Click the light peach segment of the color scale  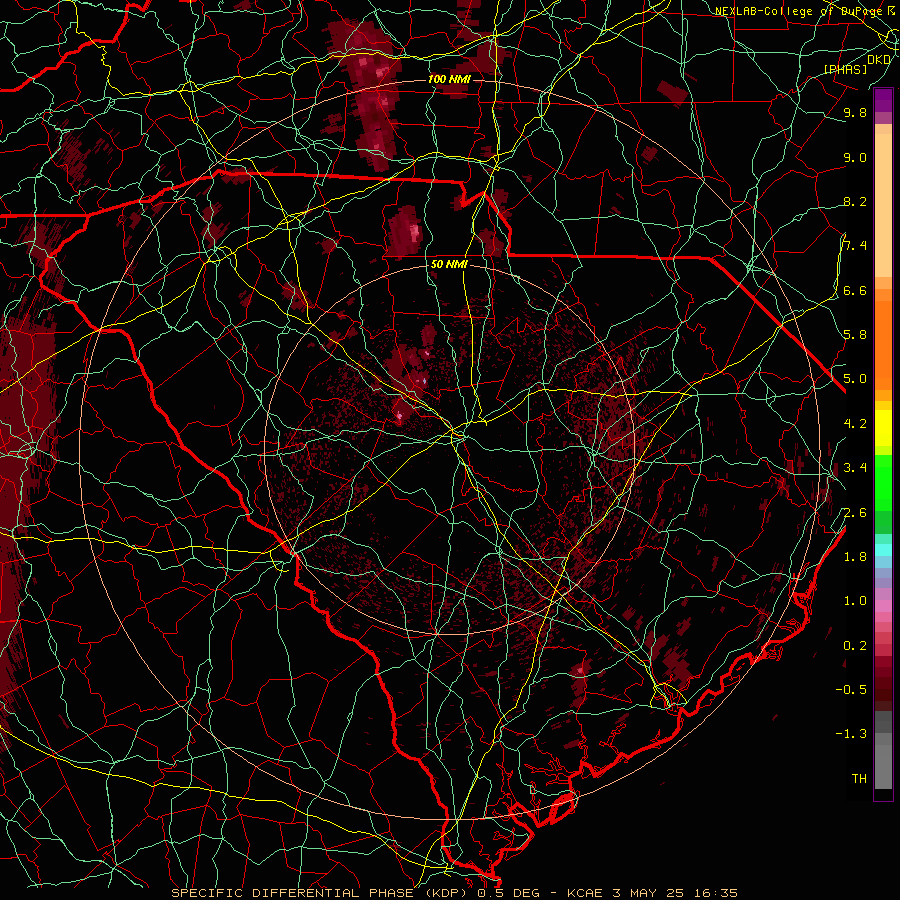pyautogui.click(x=883, y=205)
